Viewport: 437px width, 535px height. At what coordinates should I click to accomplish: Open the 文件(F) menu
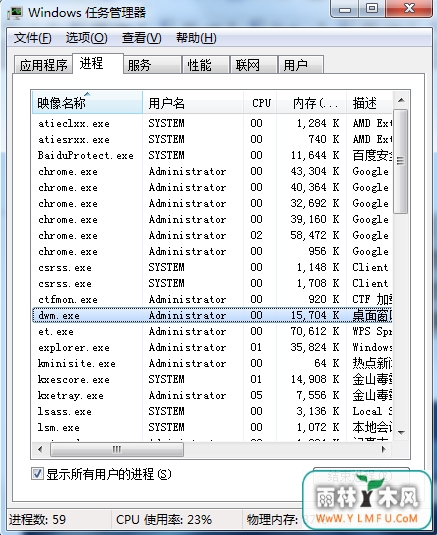(x=33, y=38)
